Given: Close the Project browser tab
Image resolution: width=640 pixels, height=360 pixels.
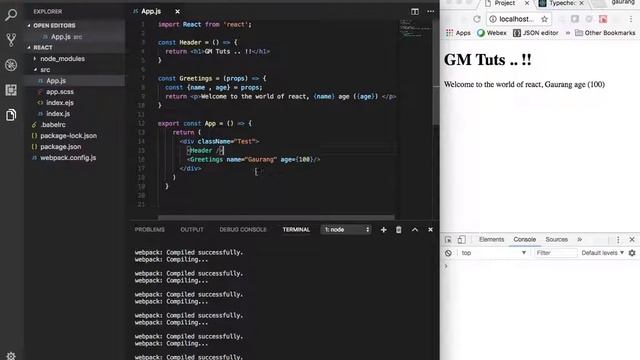Looking at the screenshot, I should coord(527,3).
